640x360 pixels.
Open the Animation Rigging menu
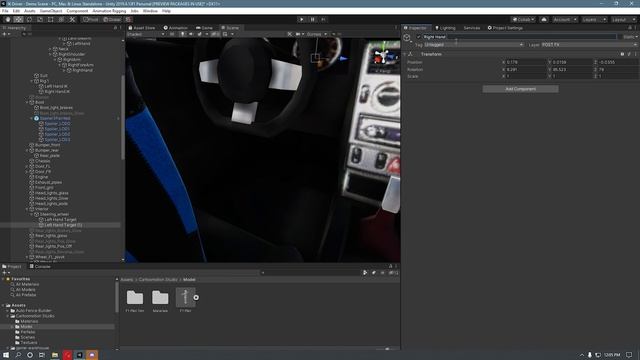[109, 11]
